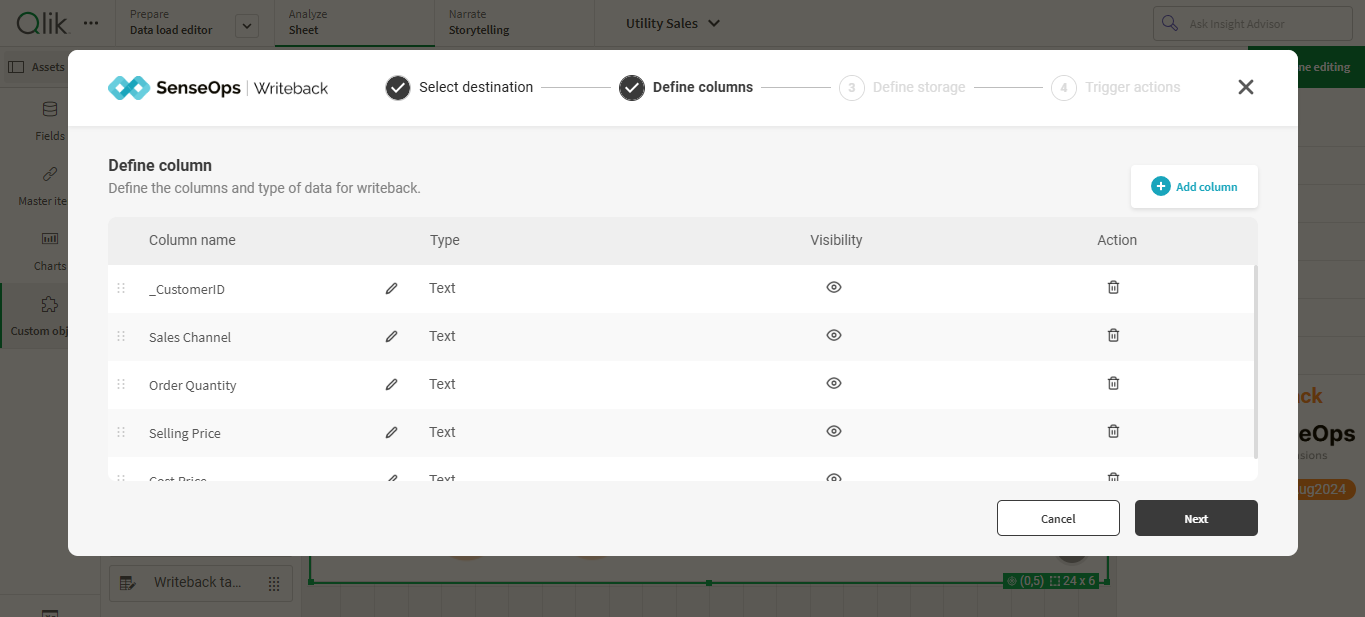Click the Writeback table grip dots icon
This screenshot has width=1365, height=617.
(274, 584)
